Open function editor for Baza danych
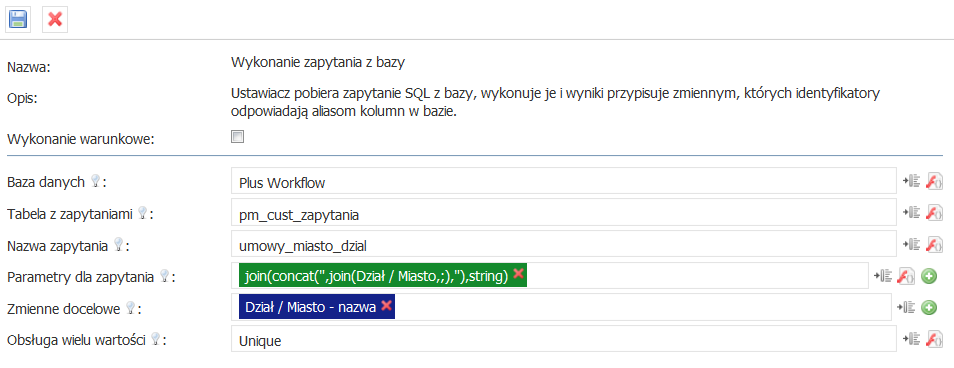954x368 pixels. [x=934, y=181]
